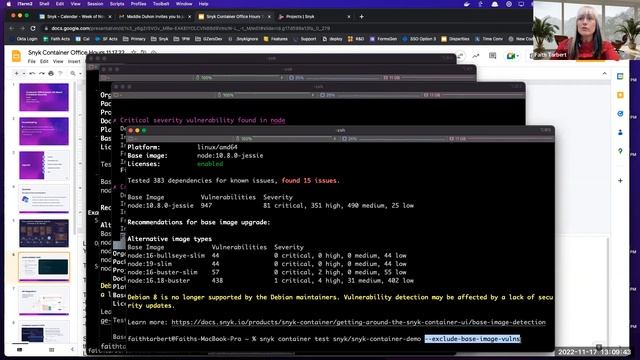Open the Shell menu in the menu bar
Screen dimensions: 640x360
pos(44,4)
